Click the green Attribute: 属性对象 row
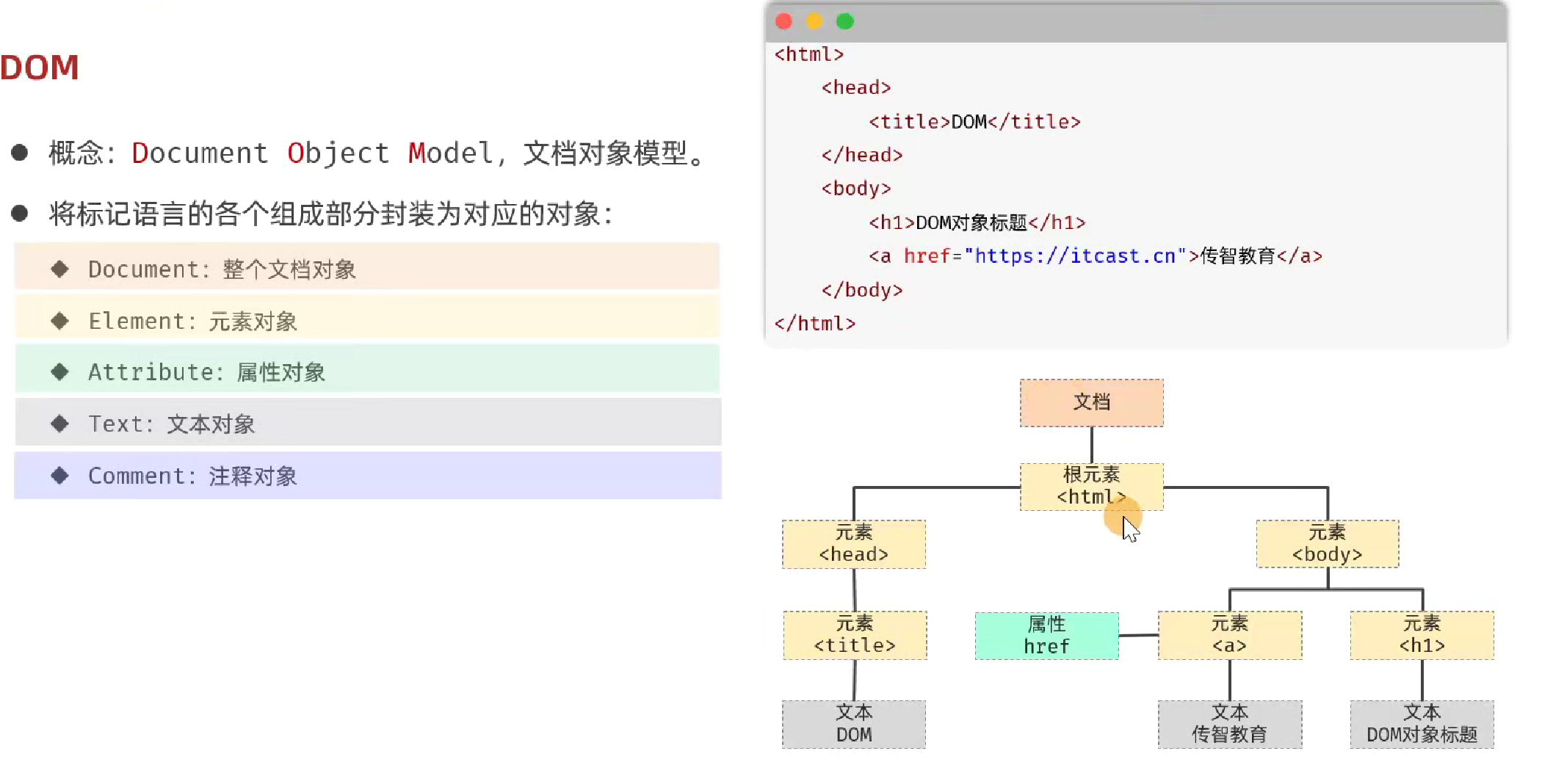 pyautogui.click(x=367, y=372)
